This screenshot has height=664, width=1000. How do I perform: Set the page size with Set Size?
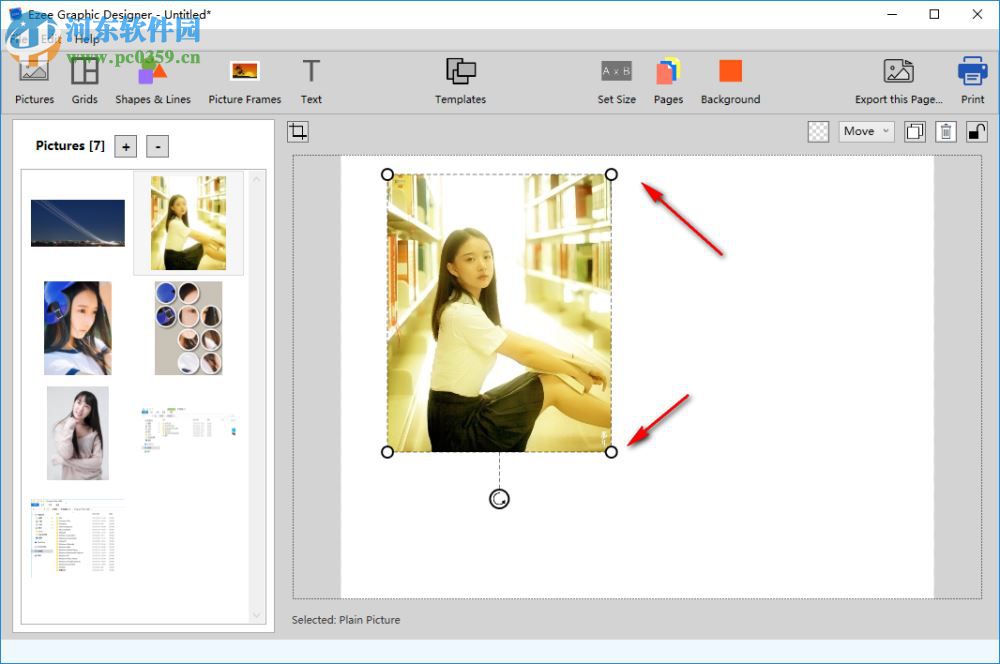pos(617,79)
